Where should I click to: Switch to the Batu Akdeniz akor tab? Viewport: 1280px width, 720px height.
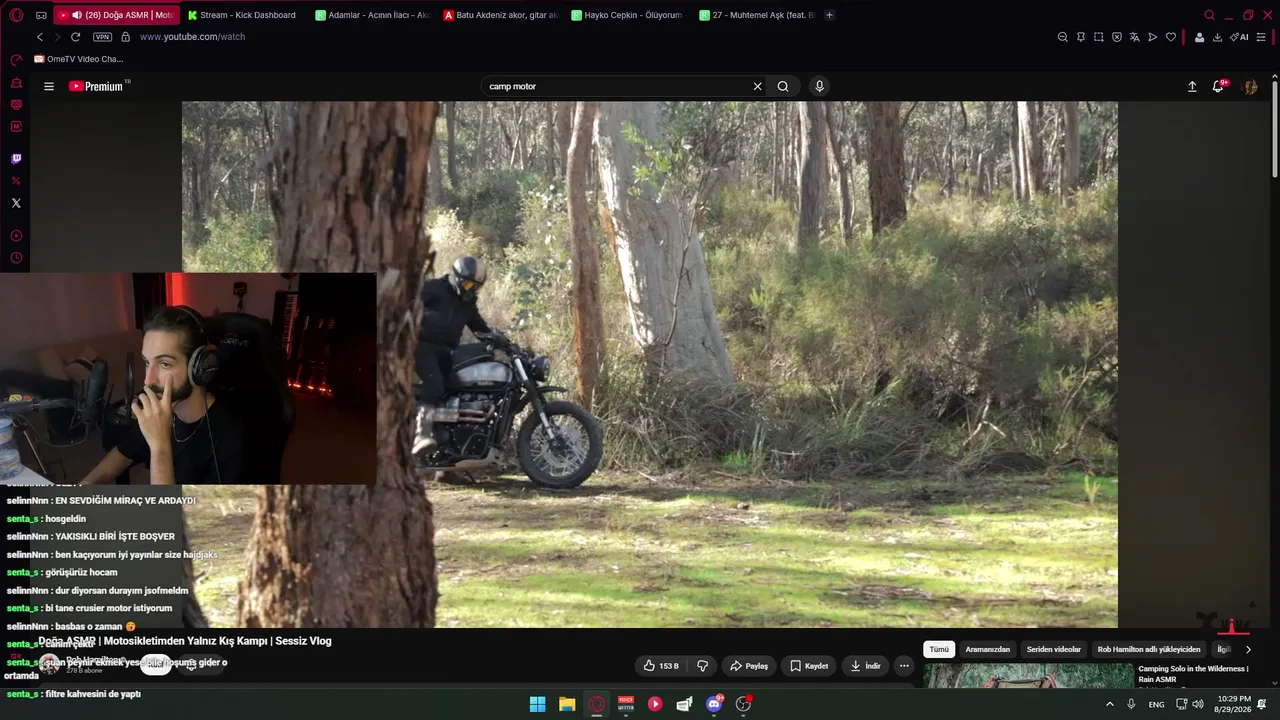click(x=499, y=15)
